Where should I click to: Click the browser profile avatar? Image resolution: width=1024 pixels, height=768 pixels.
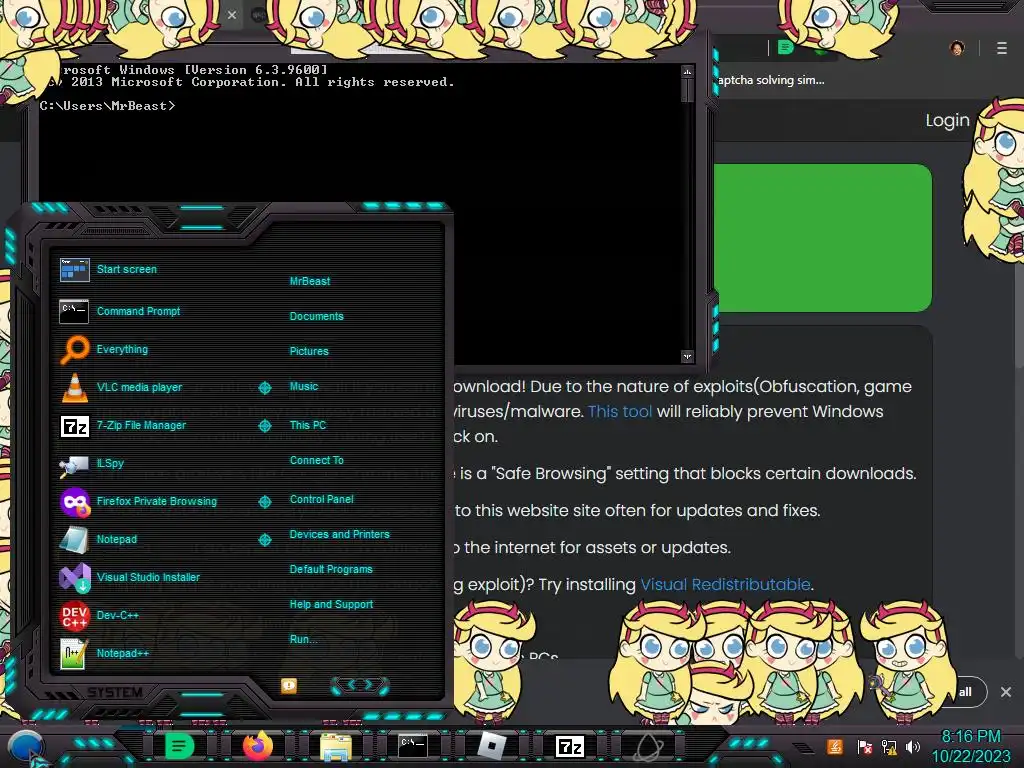click(957, 48)
